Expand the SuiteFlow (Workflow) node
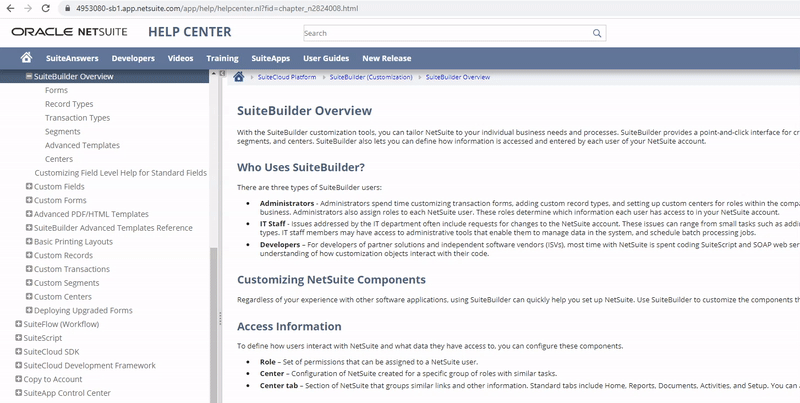Viewport: 800px width, 403px height. tap(19, 324)
